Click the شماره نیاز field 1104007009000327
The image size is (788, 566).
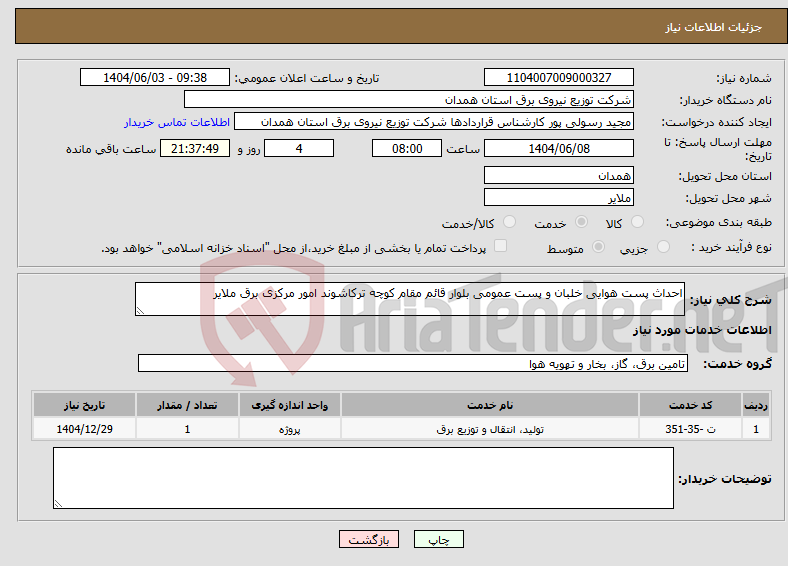pos(558,77)
